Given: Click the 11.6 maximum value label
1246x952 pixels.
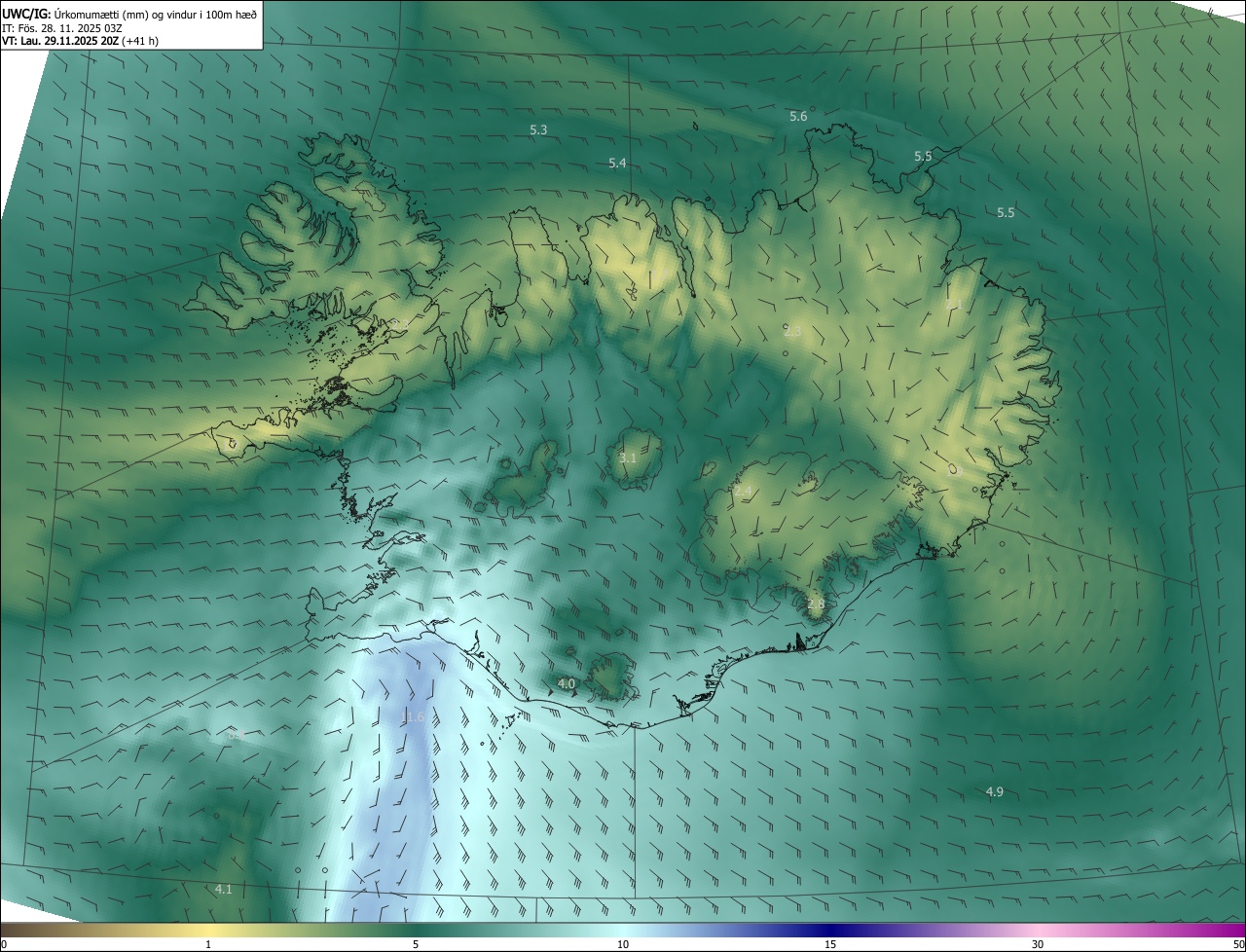Looking at the screenshot, I should [x=413, y=717].
